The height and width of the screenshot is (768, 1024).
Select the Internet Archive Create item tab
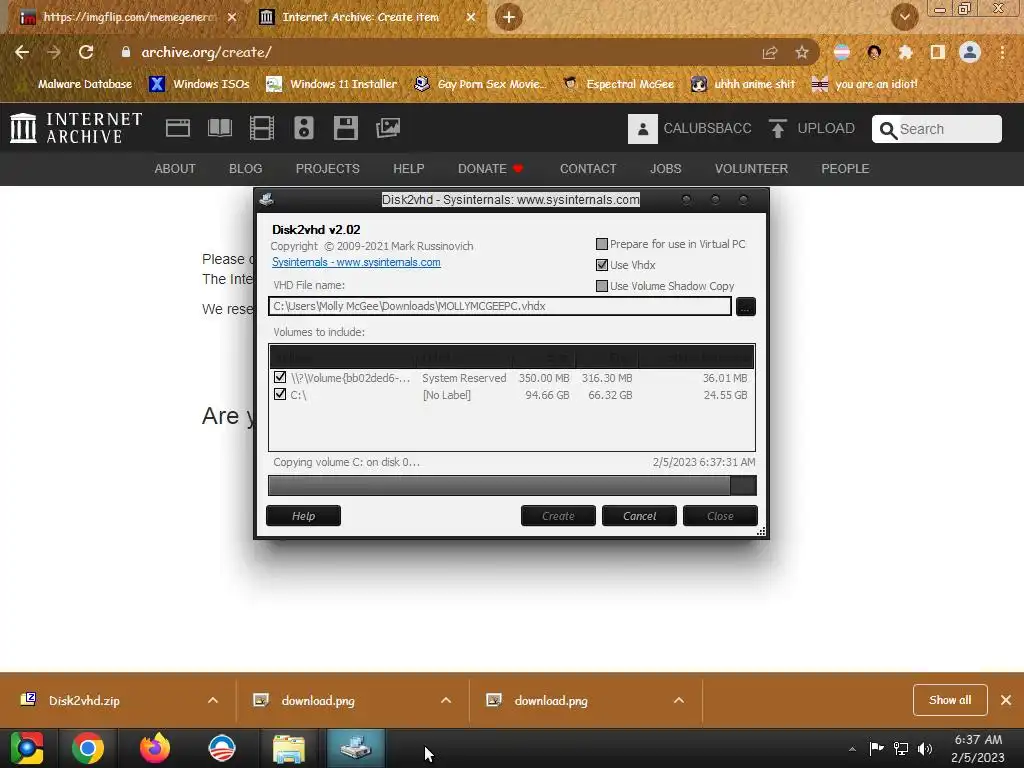tap(368, 17)
